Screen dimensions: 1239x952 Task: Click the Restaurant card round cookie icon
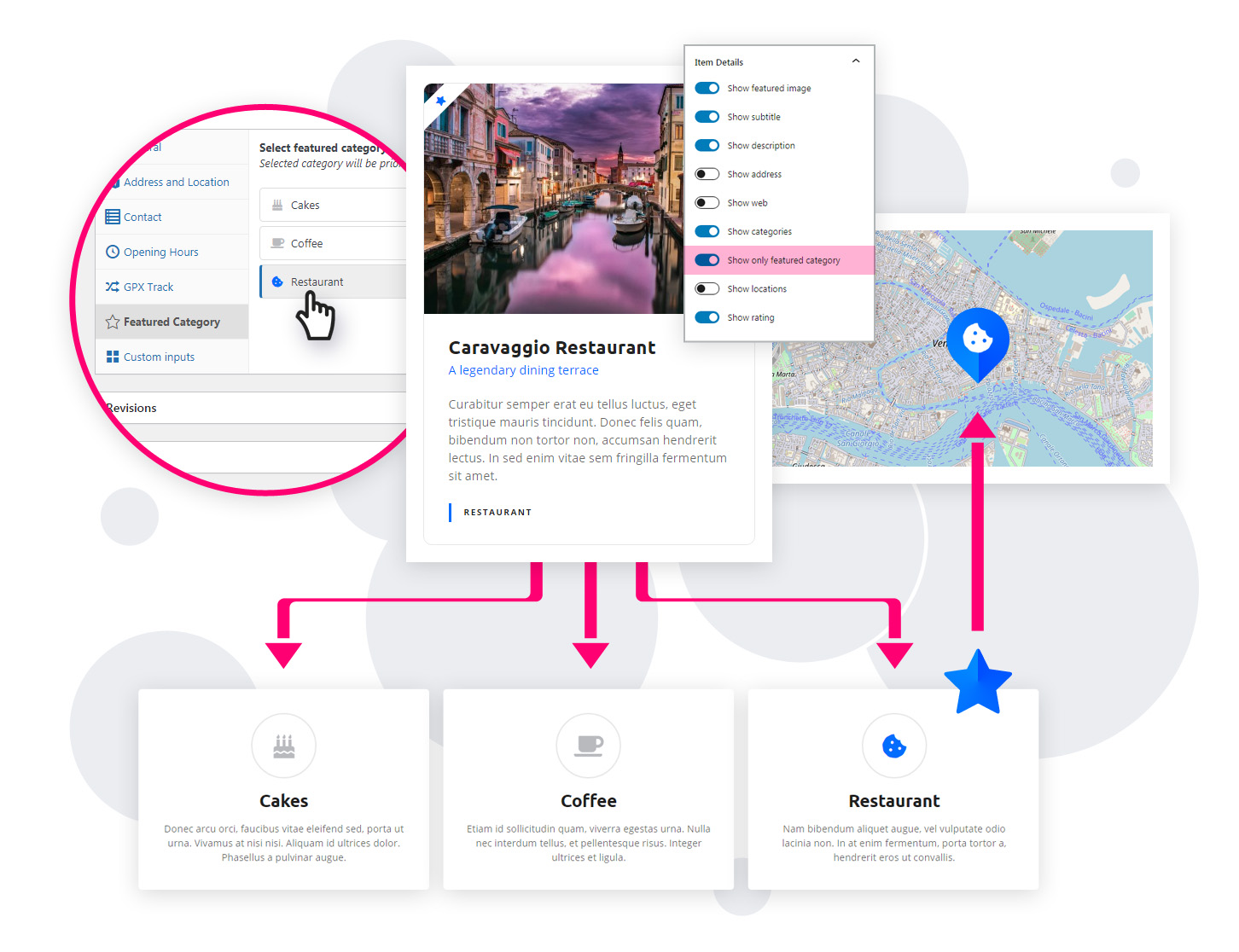point(894,746)
